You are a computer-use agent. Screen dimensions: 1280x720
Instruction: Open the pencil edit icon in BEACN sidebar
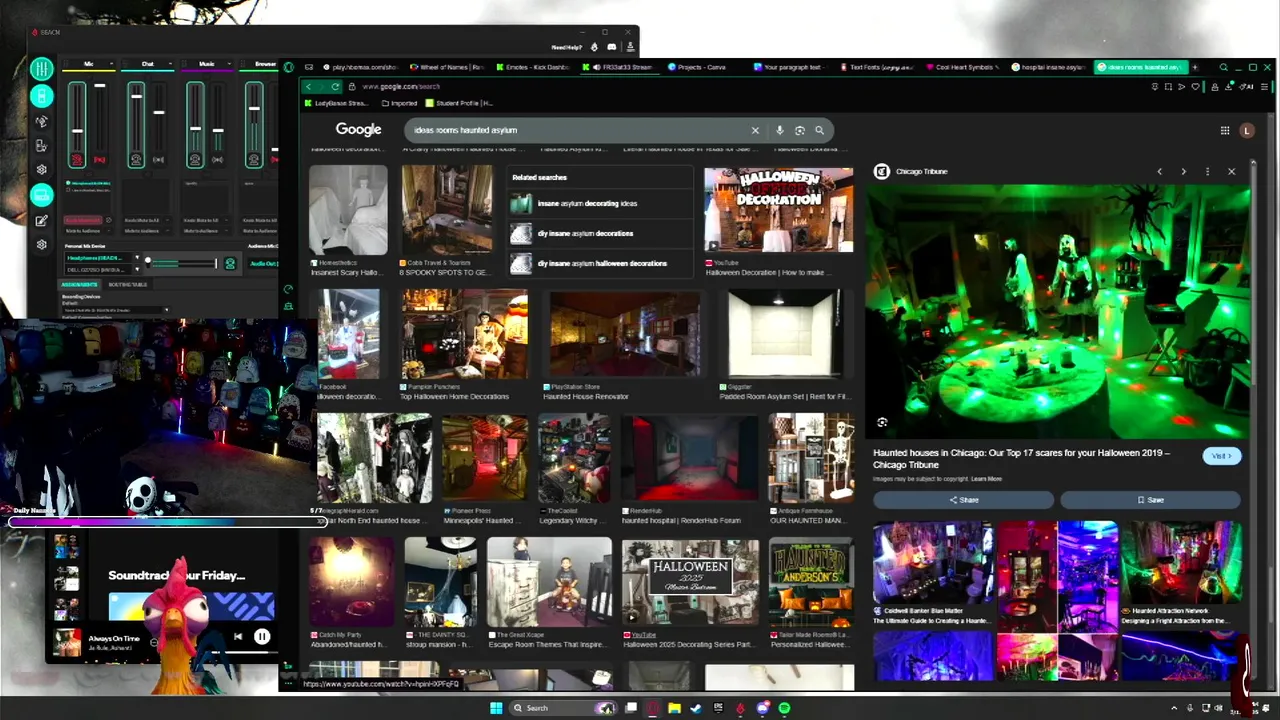41,221
